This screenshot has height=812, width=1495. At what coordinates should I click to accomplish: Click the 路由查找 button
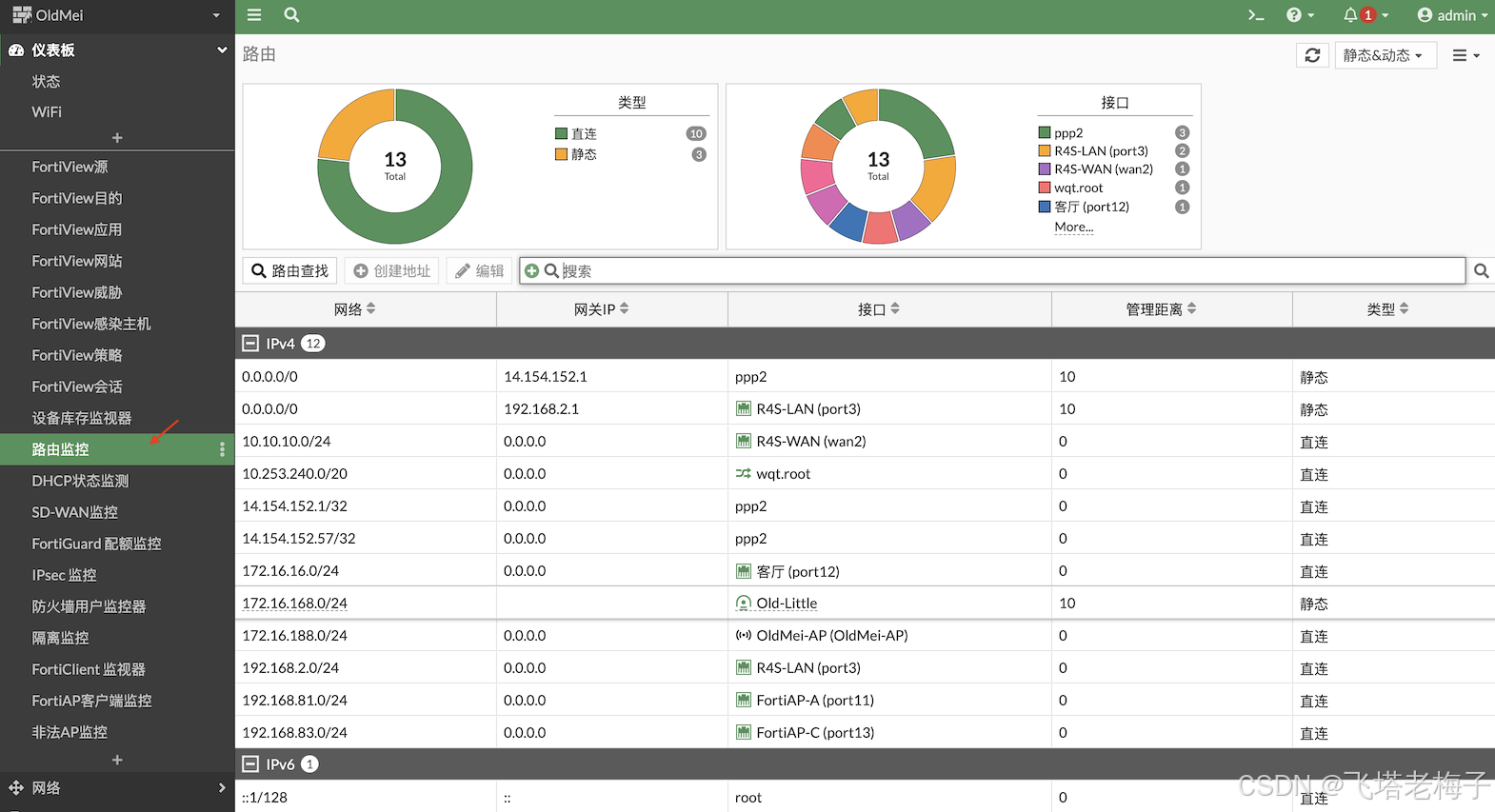(x=289, y=271)
